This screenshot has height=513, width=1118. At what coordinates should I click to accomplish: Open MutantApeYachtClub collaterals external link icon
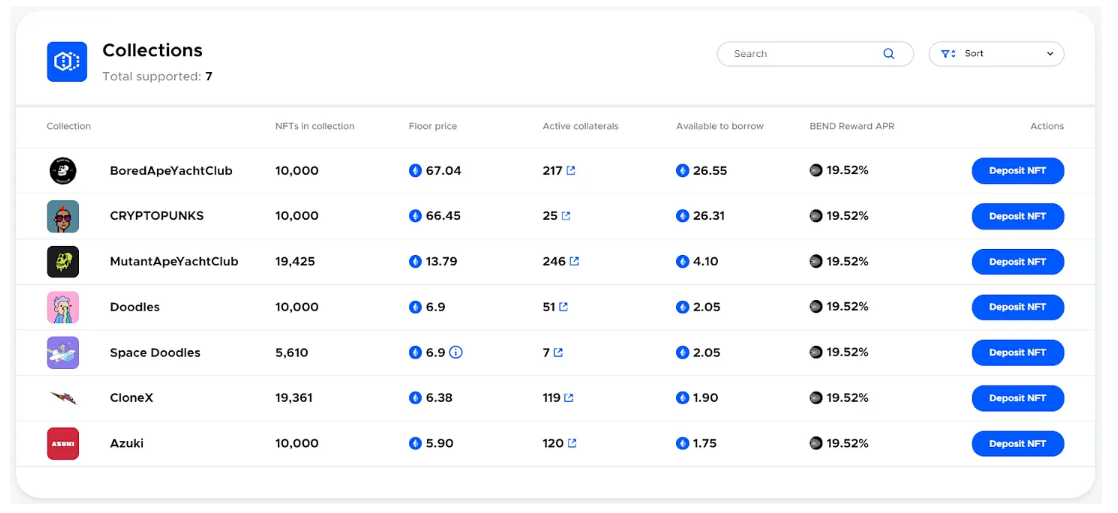coord(574,262)
